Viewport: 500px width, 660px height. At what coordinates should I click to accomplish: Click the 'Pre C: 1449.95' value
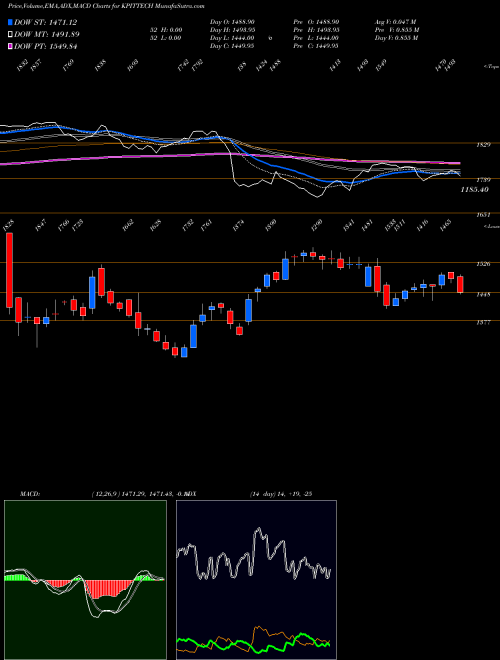[316, 46]
